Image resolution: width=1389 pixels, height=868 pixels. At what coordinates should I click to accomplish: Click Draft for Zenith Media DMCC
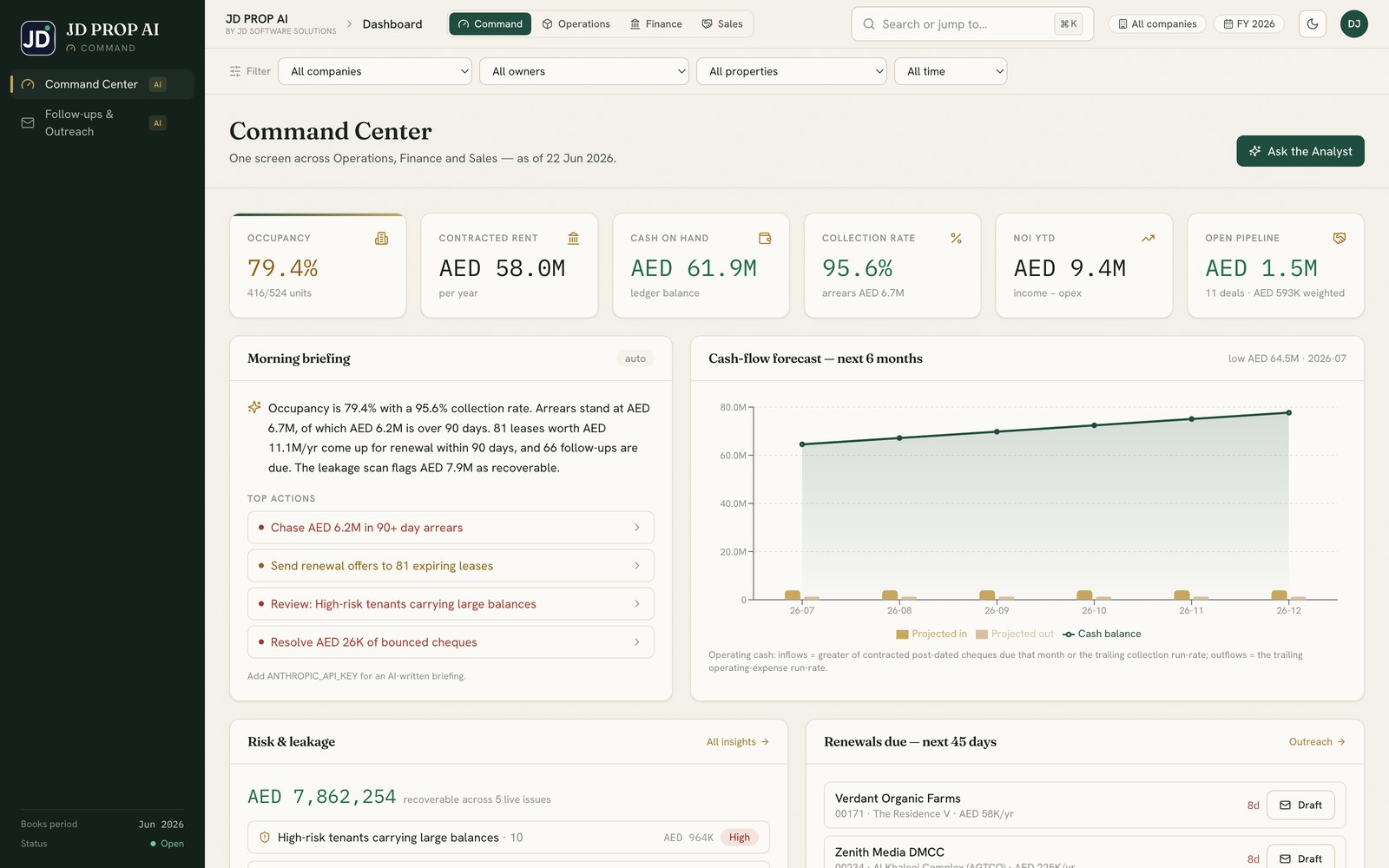pos(1300,858)
